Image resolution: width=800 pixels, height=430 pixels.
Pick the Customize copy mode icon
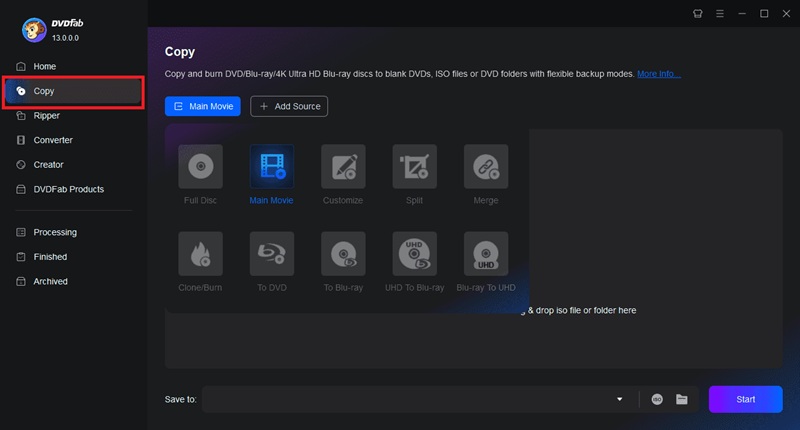pos(343,166)
